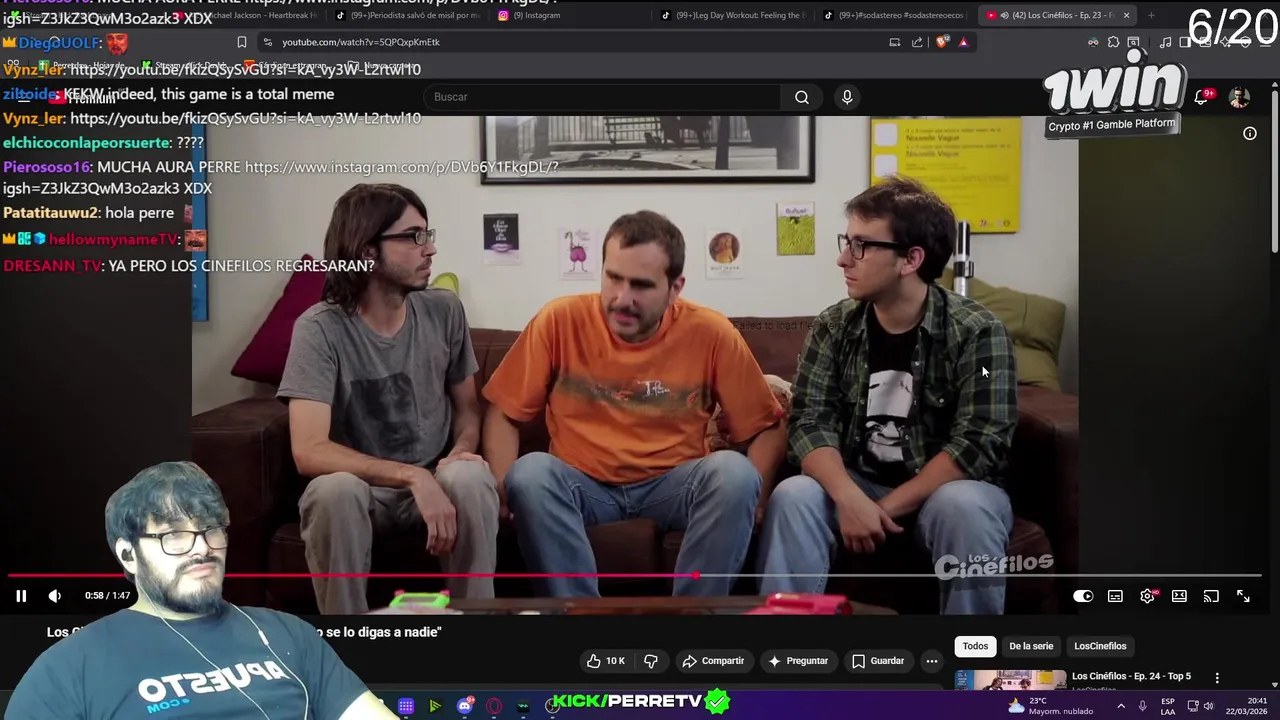Open the system volume icon in the tray

coord(1209,706)
